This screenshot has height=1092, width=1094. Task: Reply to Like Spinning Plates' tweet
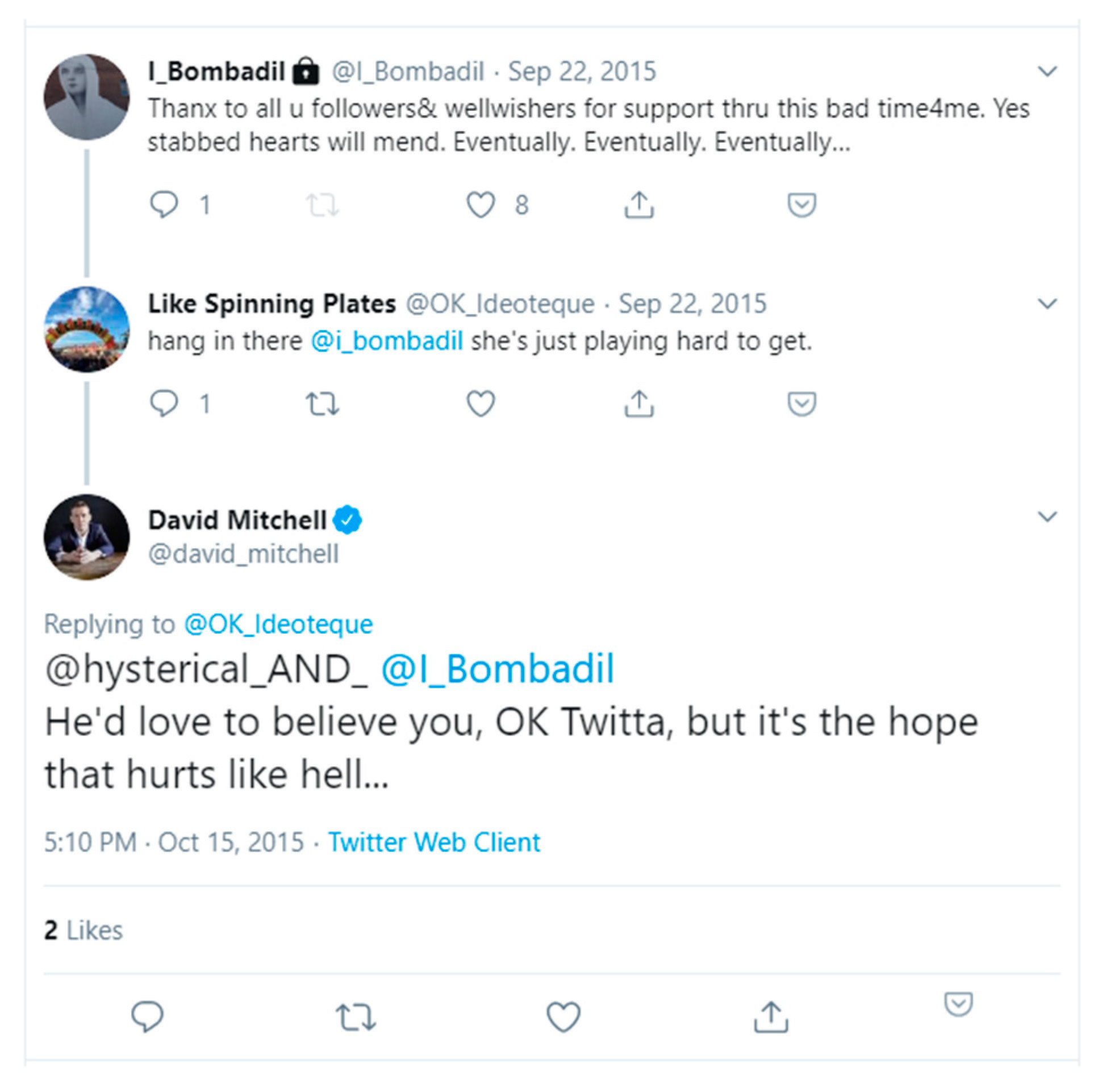[x=164, y=404]
